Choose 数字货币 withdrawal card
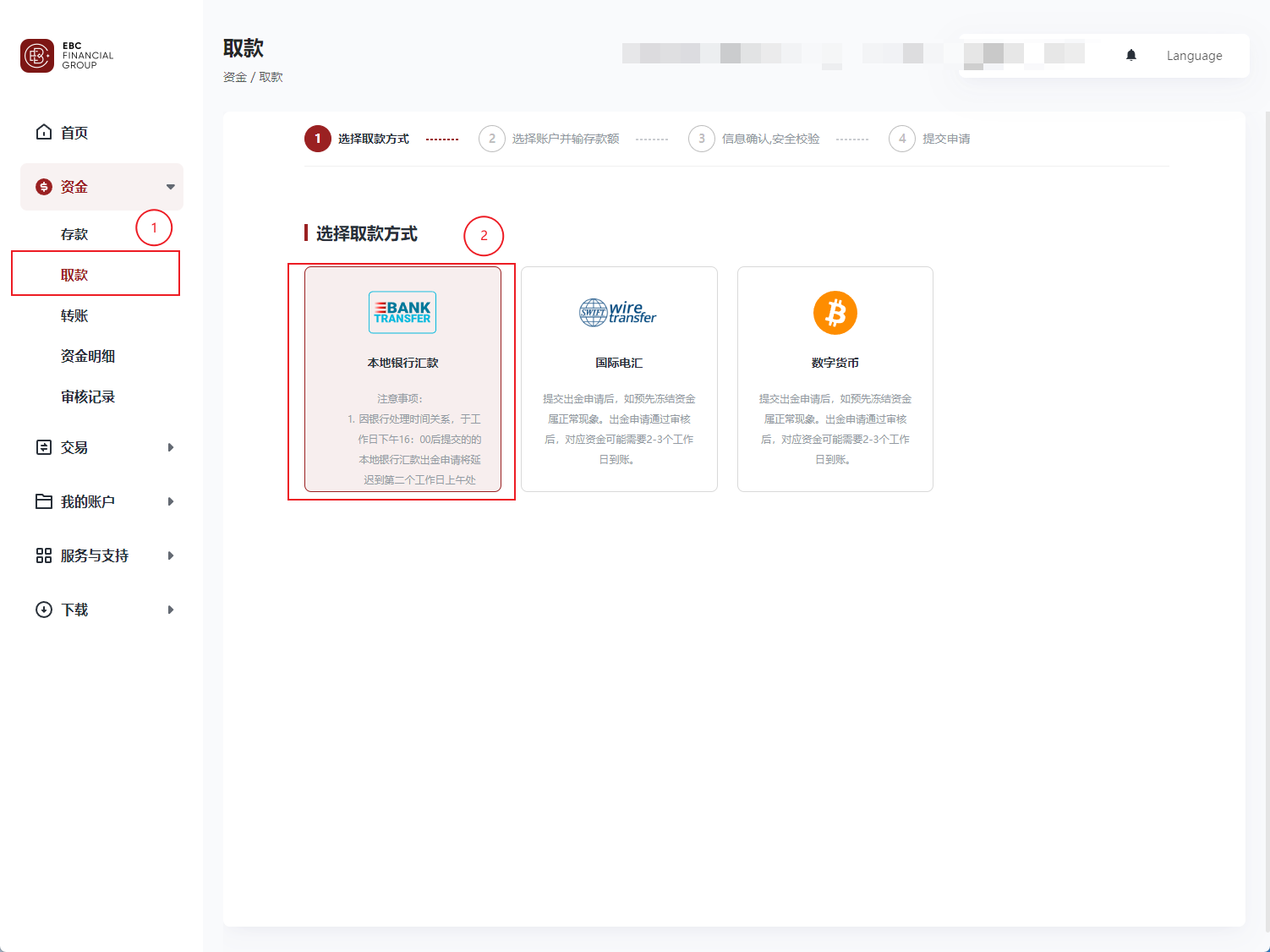 tap(835, 379)
